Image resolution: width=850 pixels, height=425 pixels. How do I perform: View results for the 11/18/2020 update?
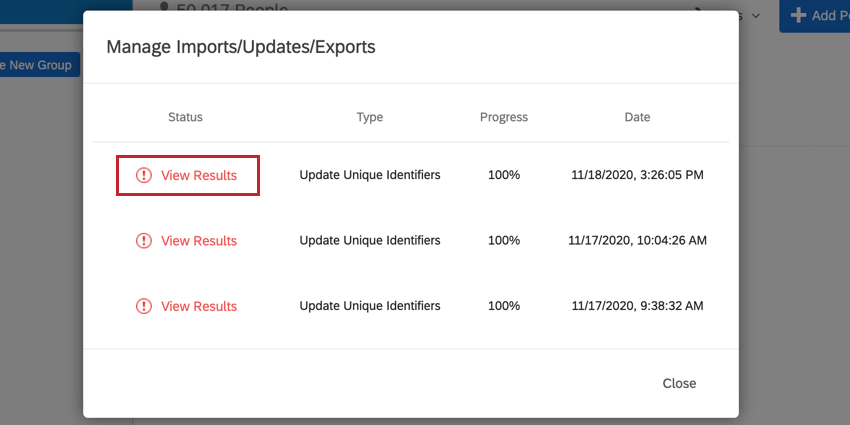(199, 175)
